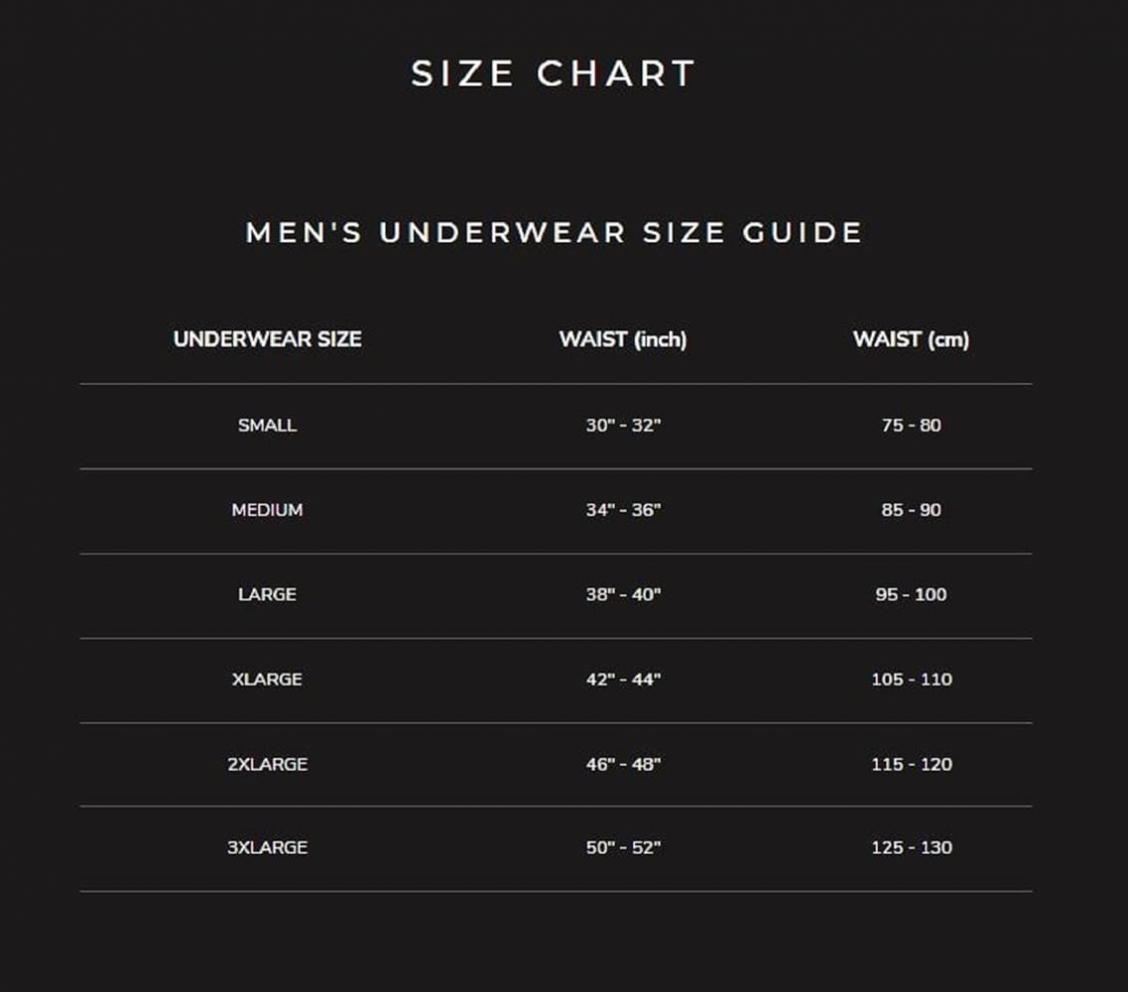Click the MEDIUM size row label
Screen dimensions: 1128x992
pyautogui.click(x=267, y=510)
